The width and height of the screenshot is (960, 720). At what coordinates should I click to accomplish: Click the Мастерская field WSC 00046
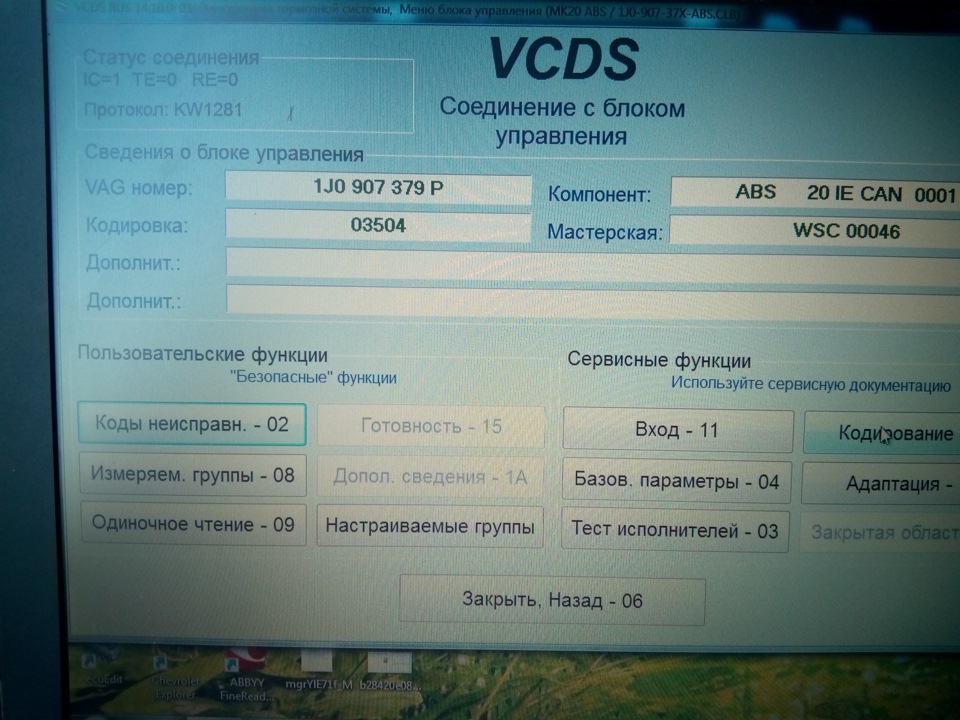pyautogui.click(x=815, y=230)
